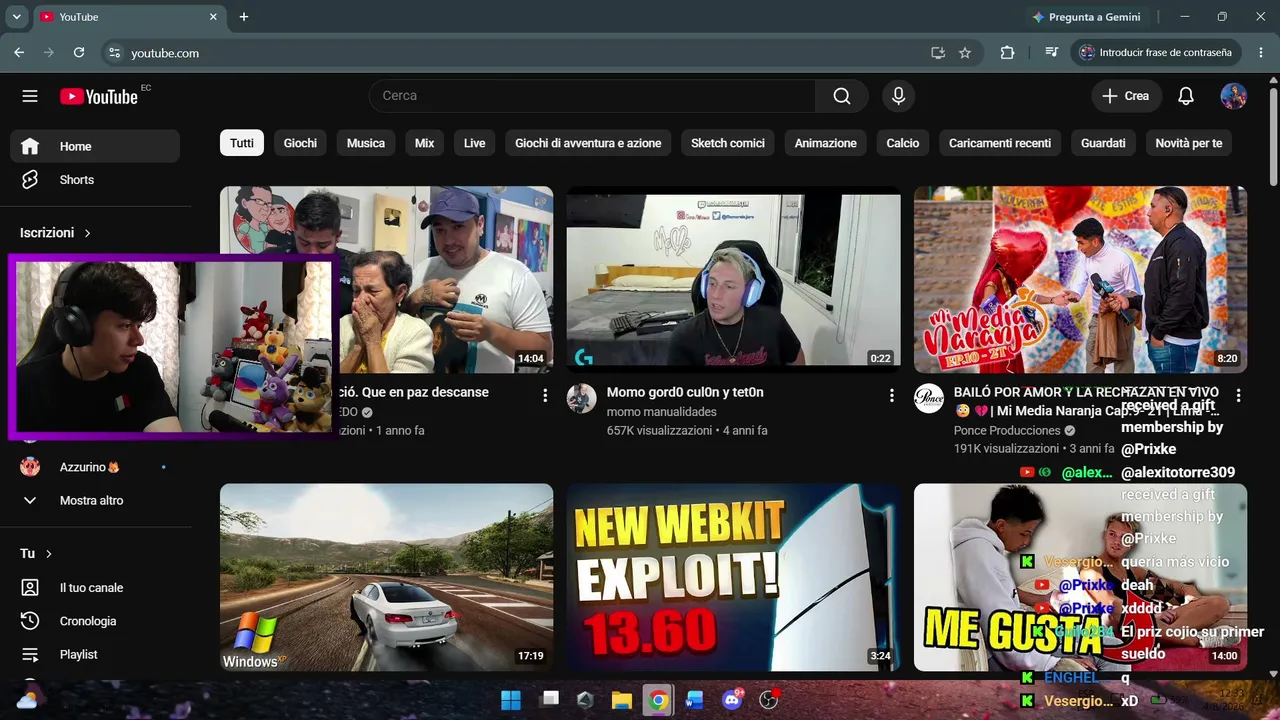Viewport: 1280px width, 720px height.
Task: Open the Azzurino subscription channel
Action: [x=95, y=467]
